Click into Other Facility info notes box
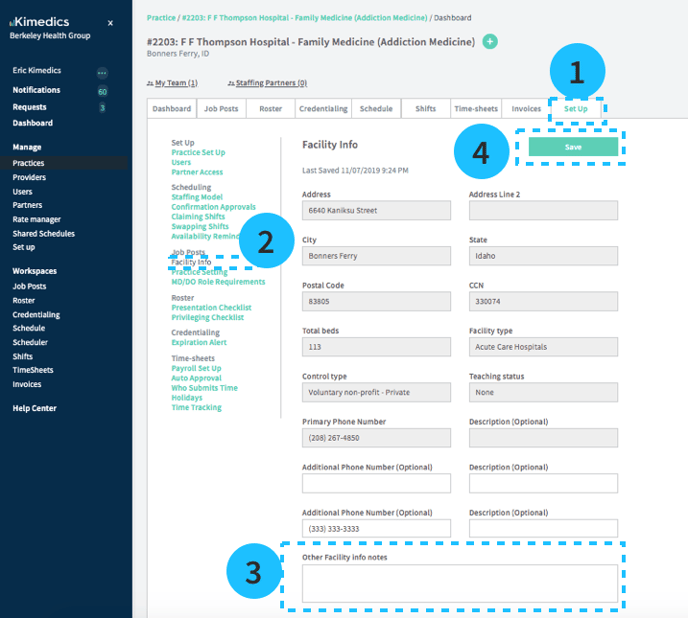 (460, 583)
